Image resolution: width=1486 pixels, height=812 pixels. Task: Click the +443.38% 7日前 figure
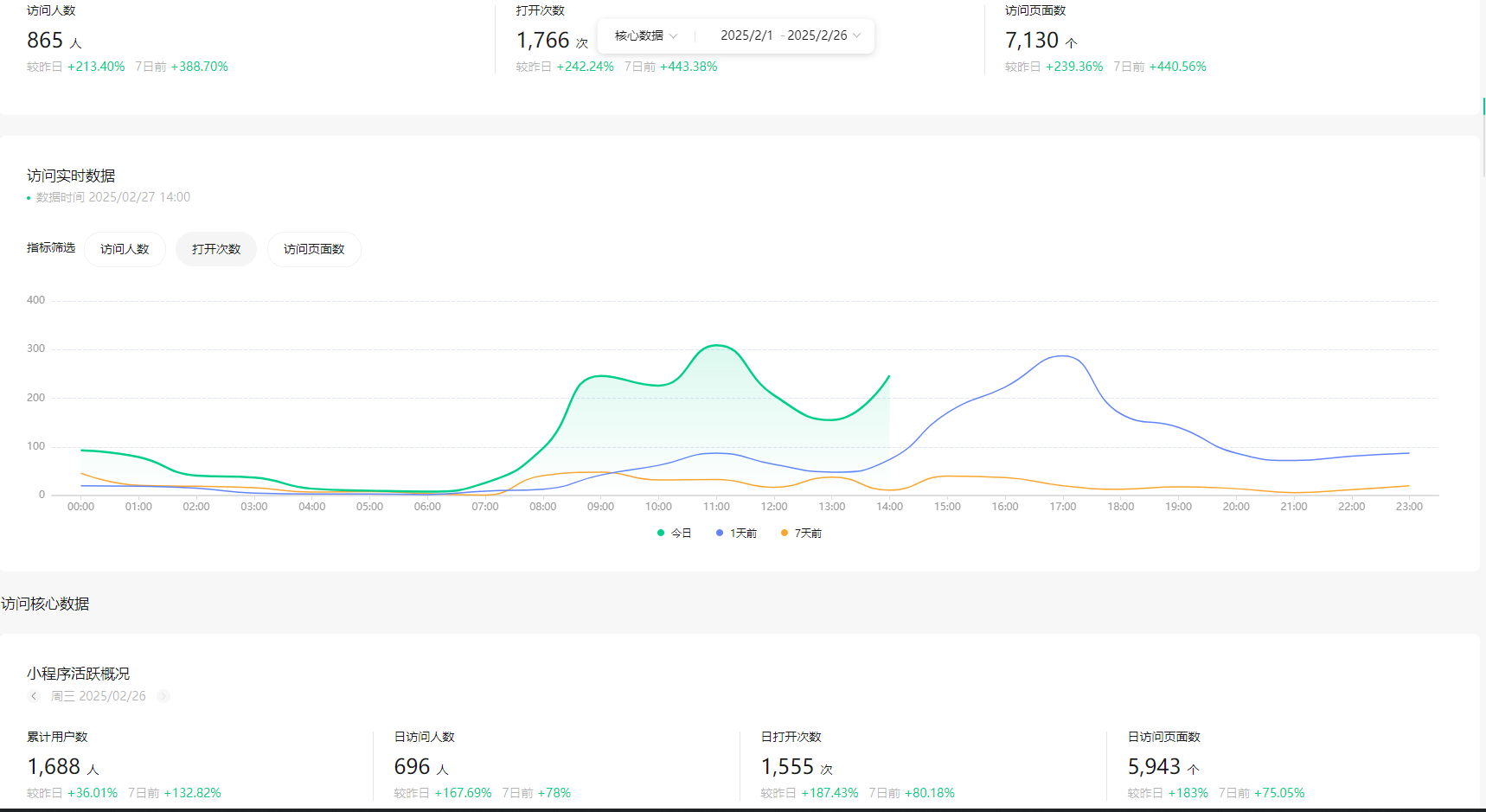point(689,67)
